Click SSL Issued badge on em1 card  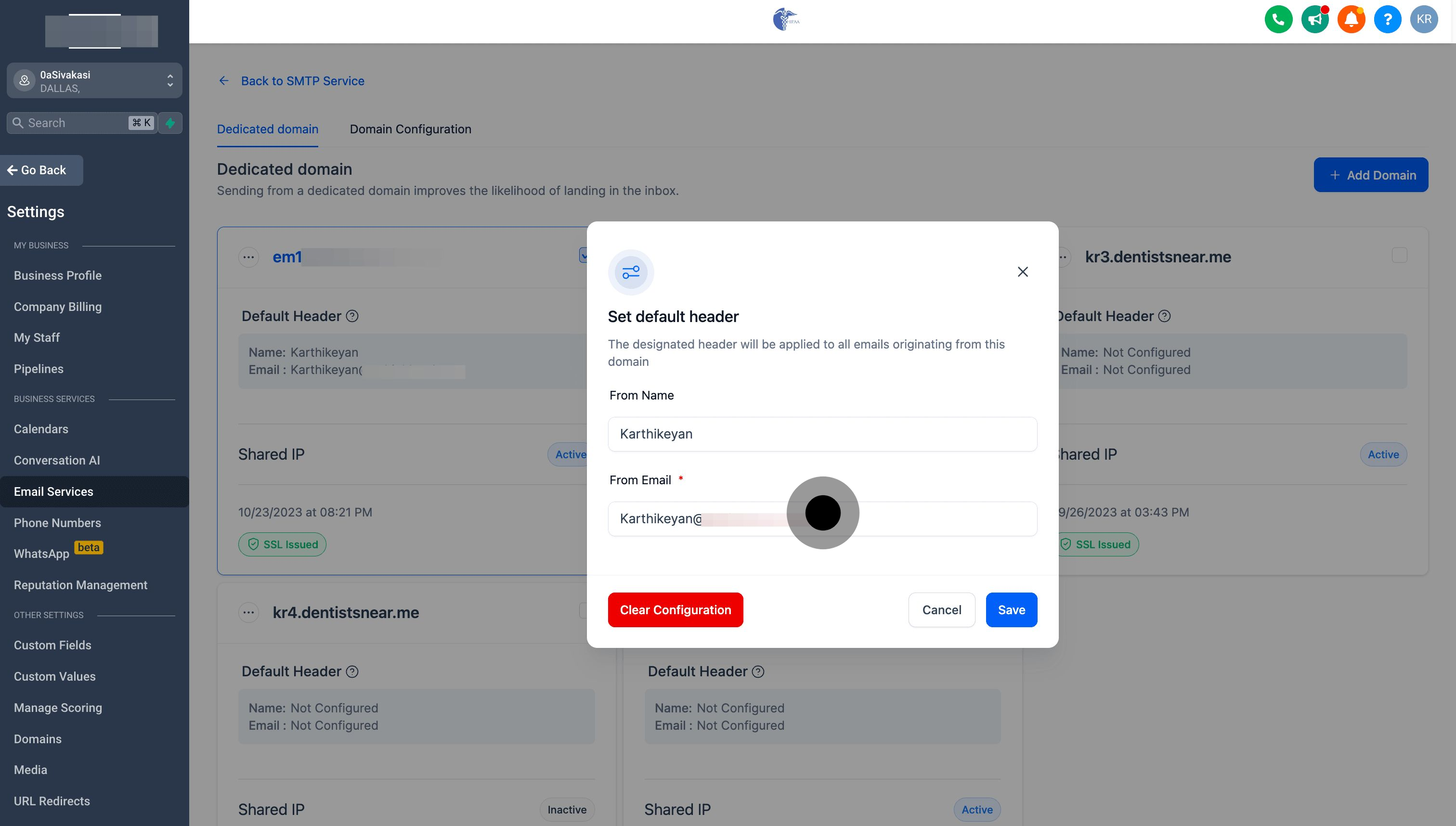(x=282, y=544)
